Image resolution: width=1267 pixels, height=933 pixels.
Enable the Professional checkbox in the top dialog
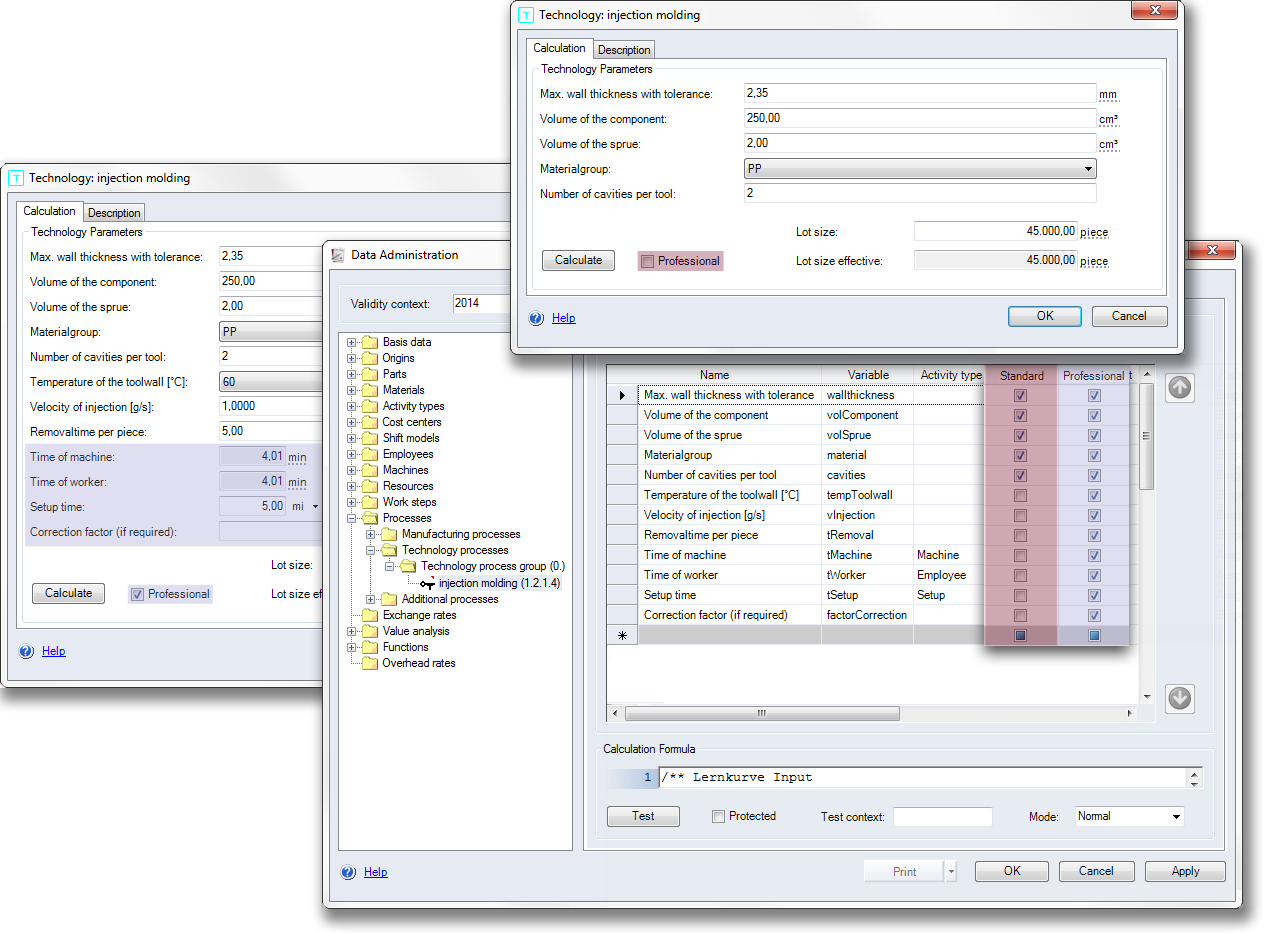tap(647, 262)
